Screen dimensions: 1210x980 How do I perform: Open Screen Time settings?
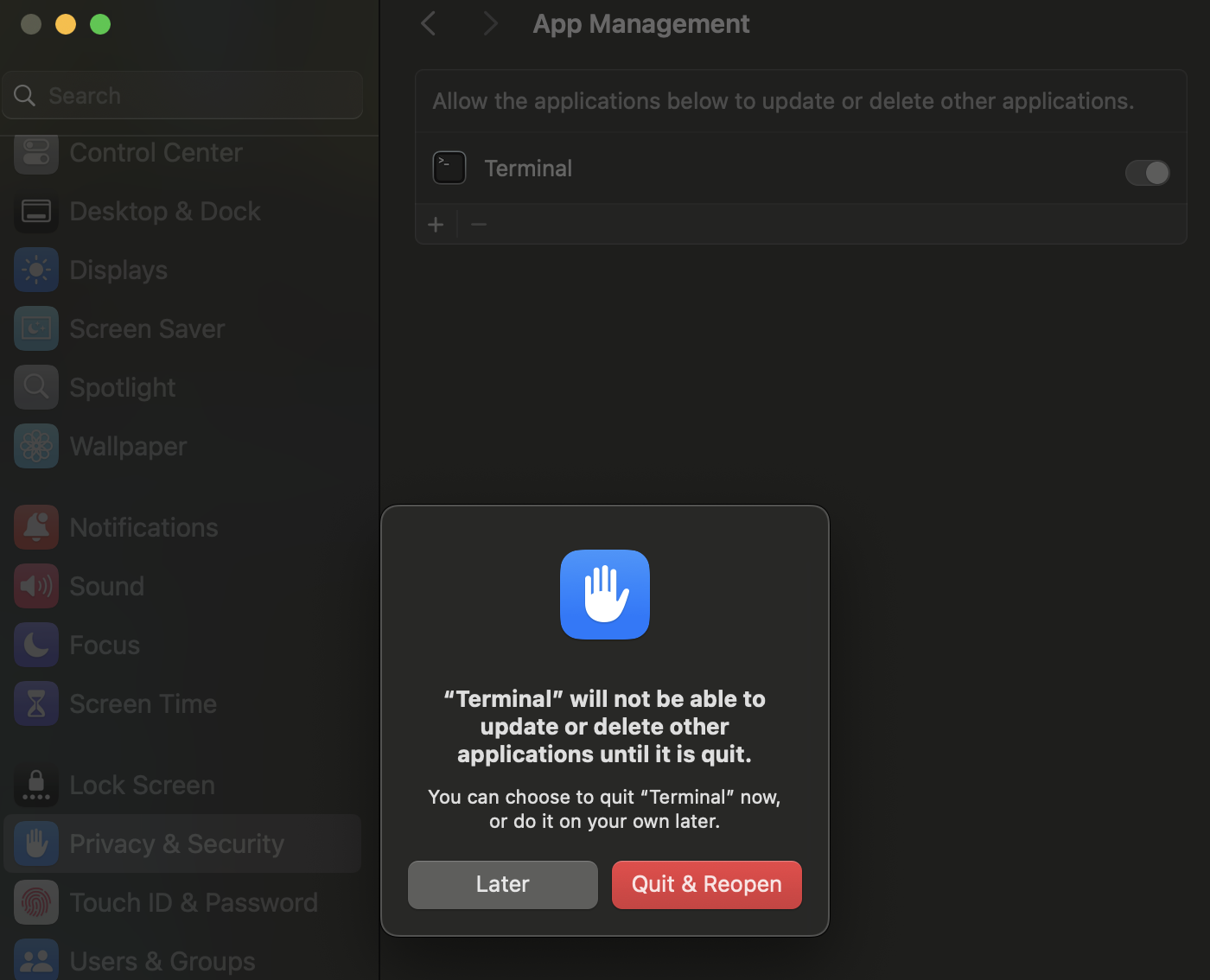click(x=182, y=703)
